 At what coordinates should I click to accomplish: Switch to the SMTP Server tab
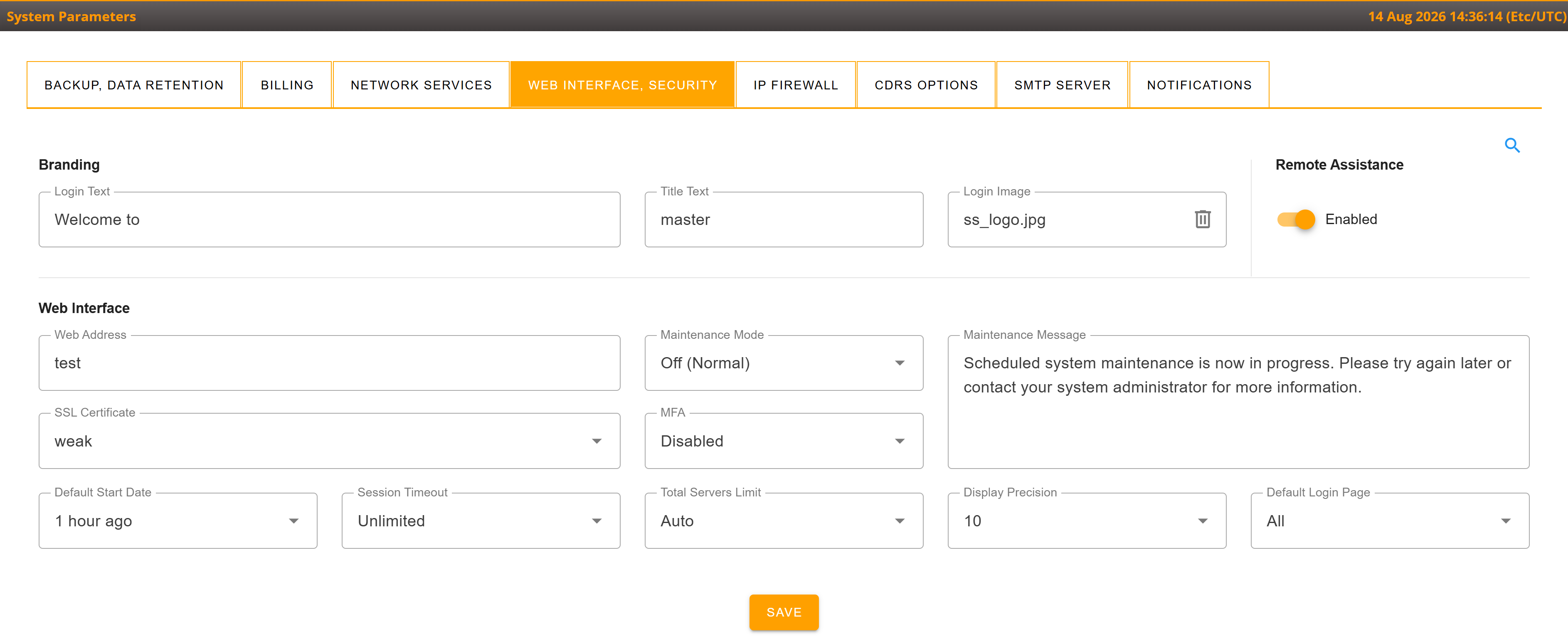pyautogui.click(x=1062, y=85)
